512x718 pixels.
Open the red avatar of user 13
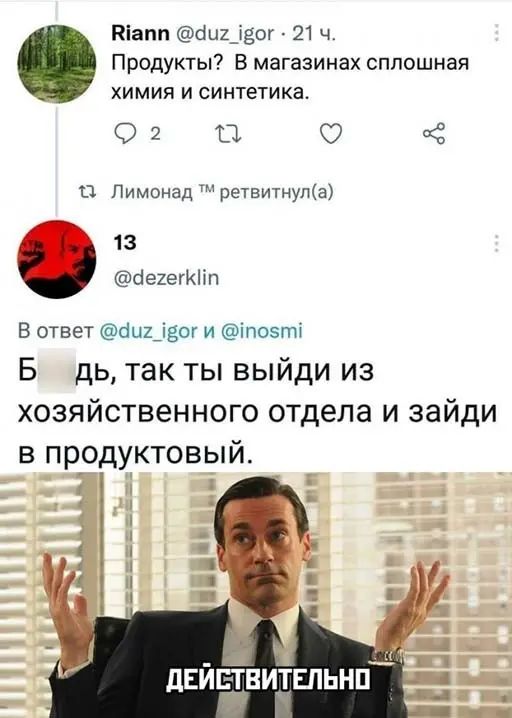(57, 259)
